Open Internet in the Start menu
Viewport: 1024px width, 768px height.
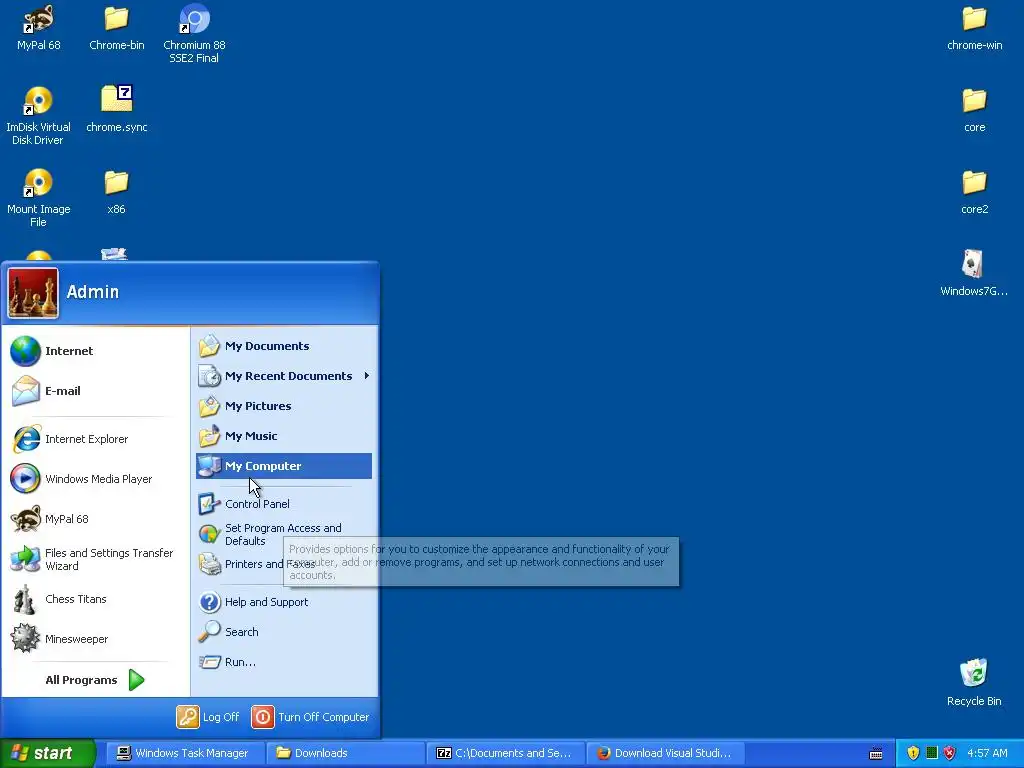click(x=95, y=351)
